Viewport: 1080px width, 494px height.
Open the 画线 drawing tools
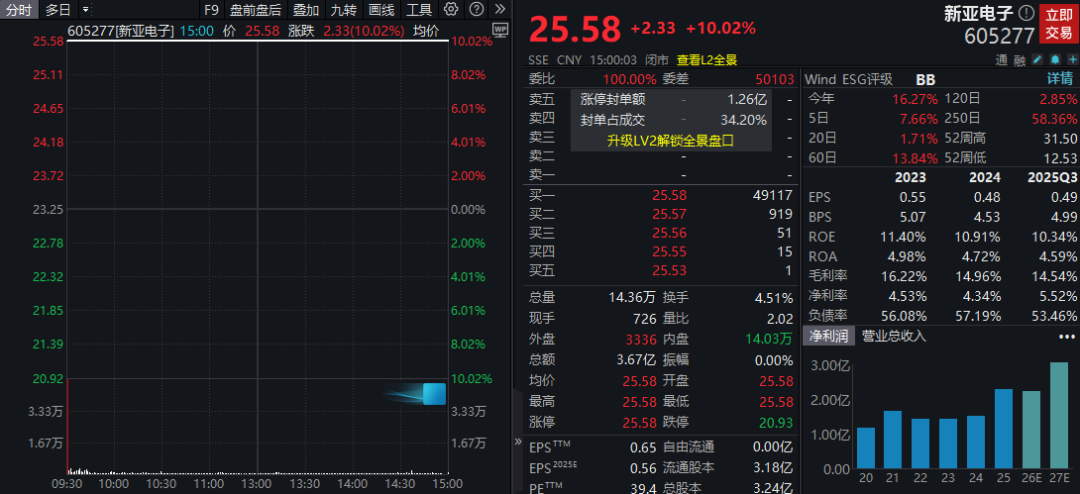[x=381, y=10]
